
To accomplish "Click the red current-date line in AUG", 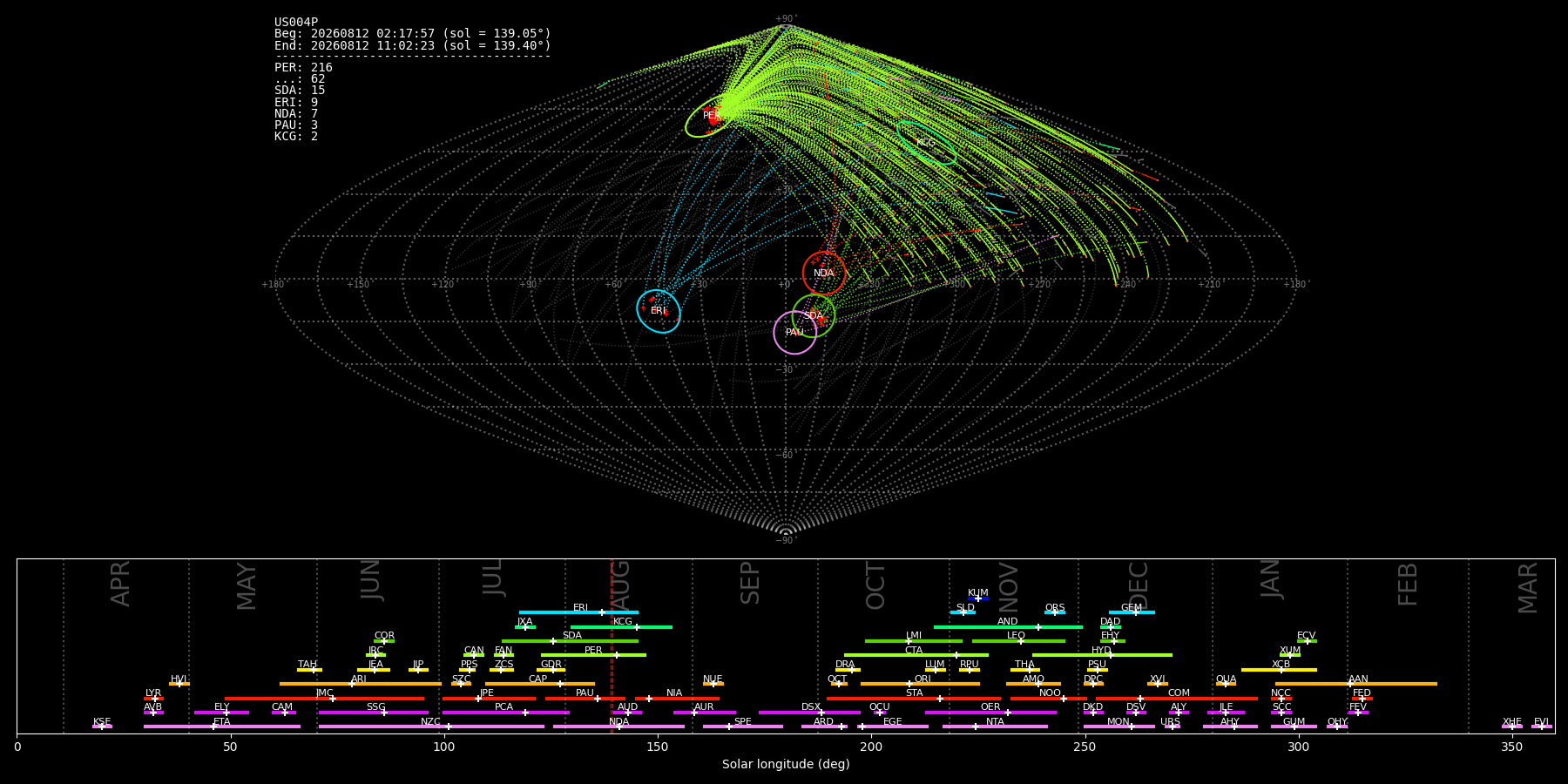I will pos(612,645).
